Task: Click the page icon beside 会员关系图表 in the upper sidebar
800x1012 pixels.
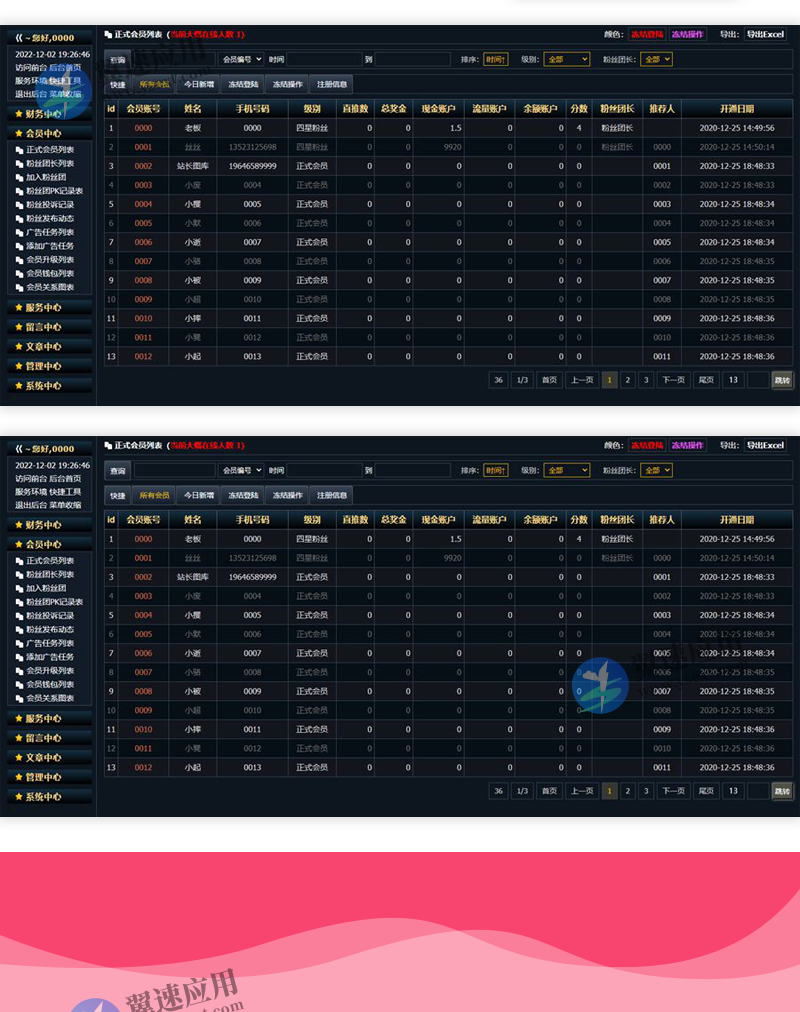Action: 20,287
